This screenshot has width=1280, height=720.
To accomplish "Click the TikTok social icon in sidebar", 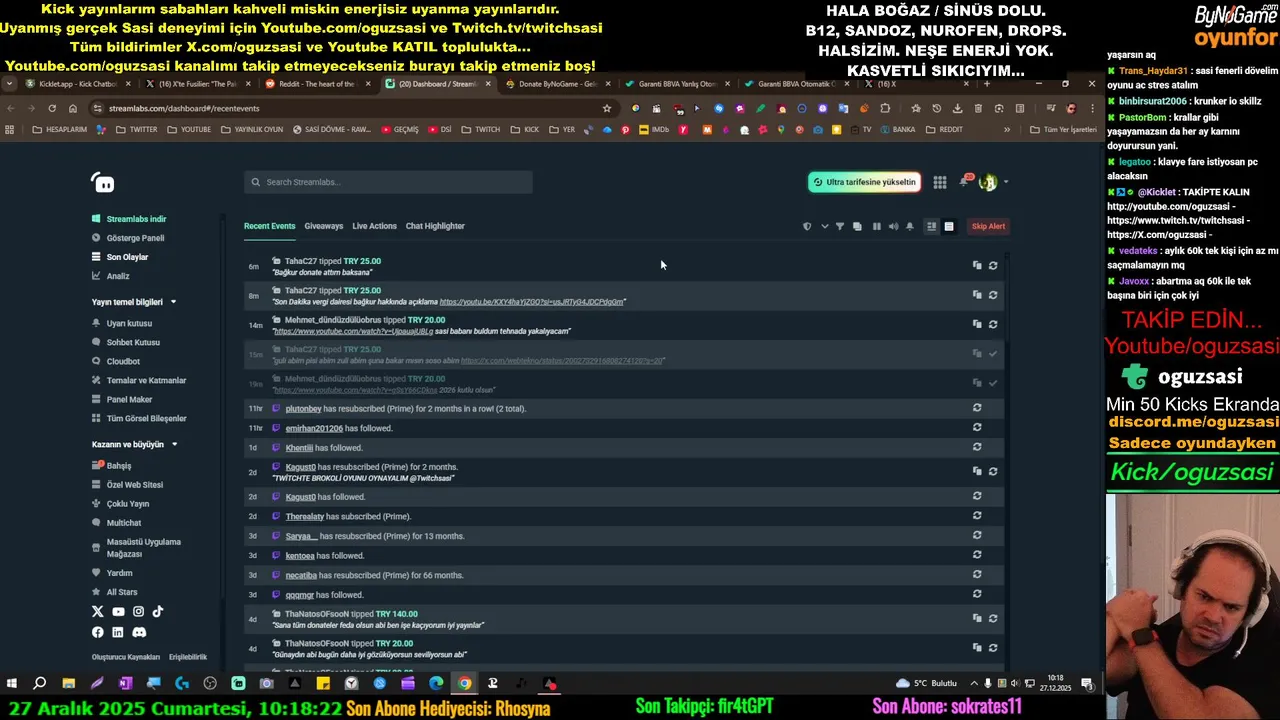I will tap(158, 611).
